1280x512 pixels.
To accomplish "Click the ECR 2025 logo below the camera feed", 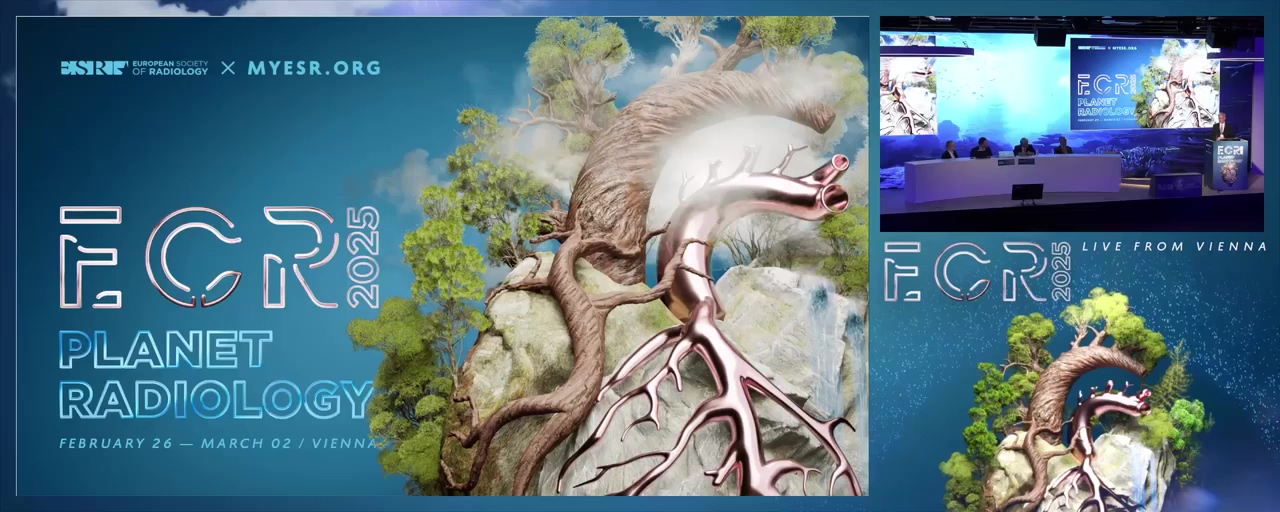I will [x=977, y=271].
